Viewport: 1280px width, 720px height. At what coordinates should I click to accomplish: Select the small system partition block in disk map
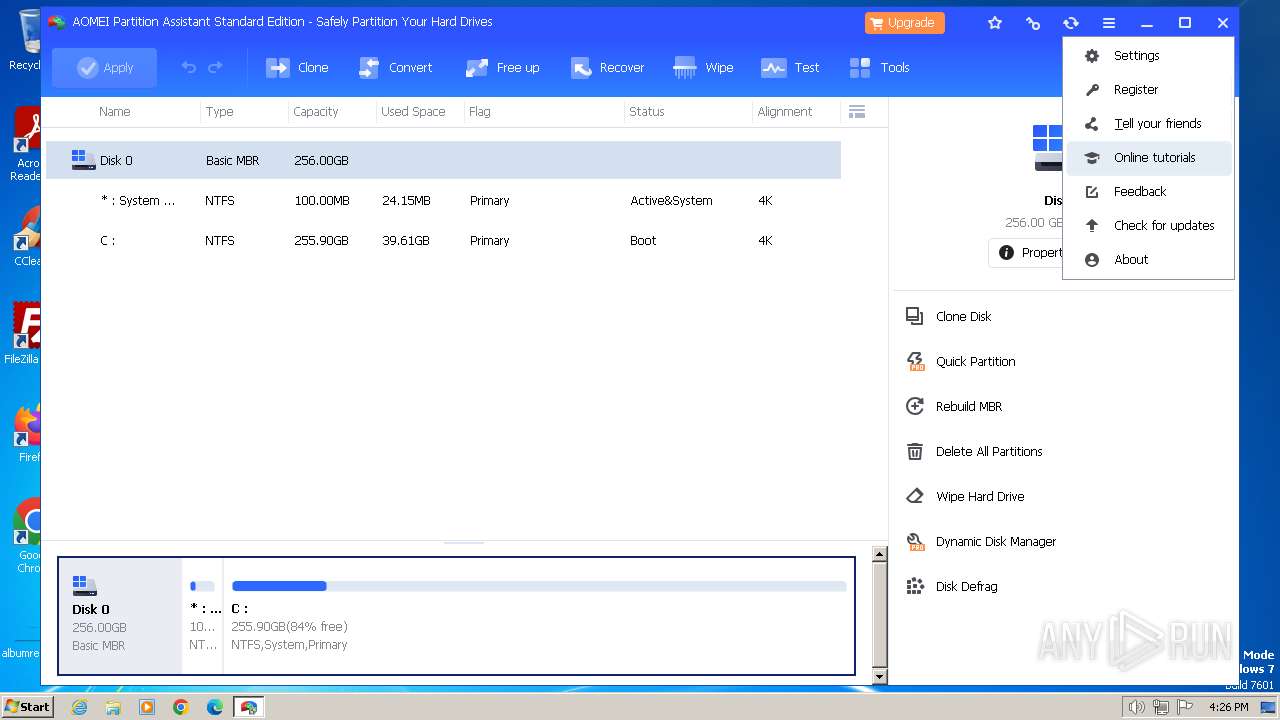coord(204,615)
